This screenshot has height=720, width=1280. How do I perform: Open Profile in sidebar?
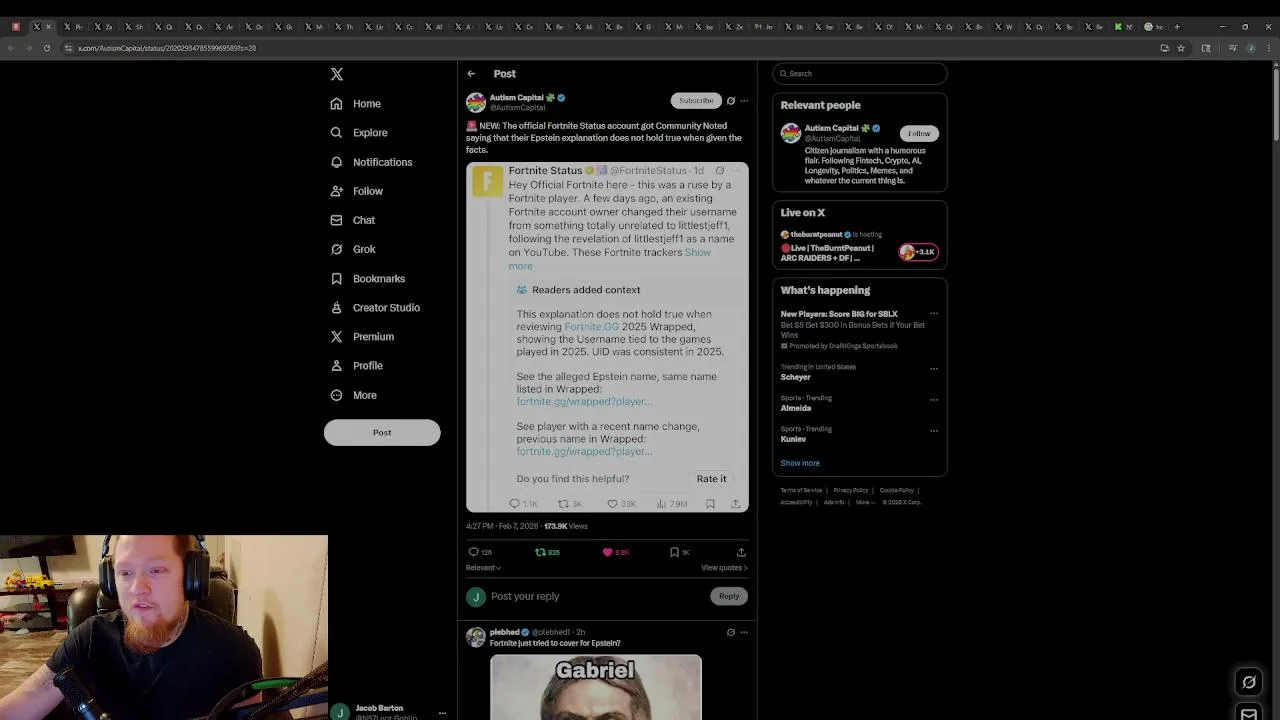(357, 366)
